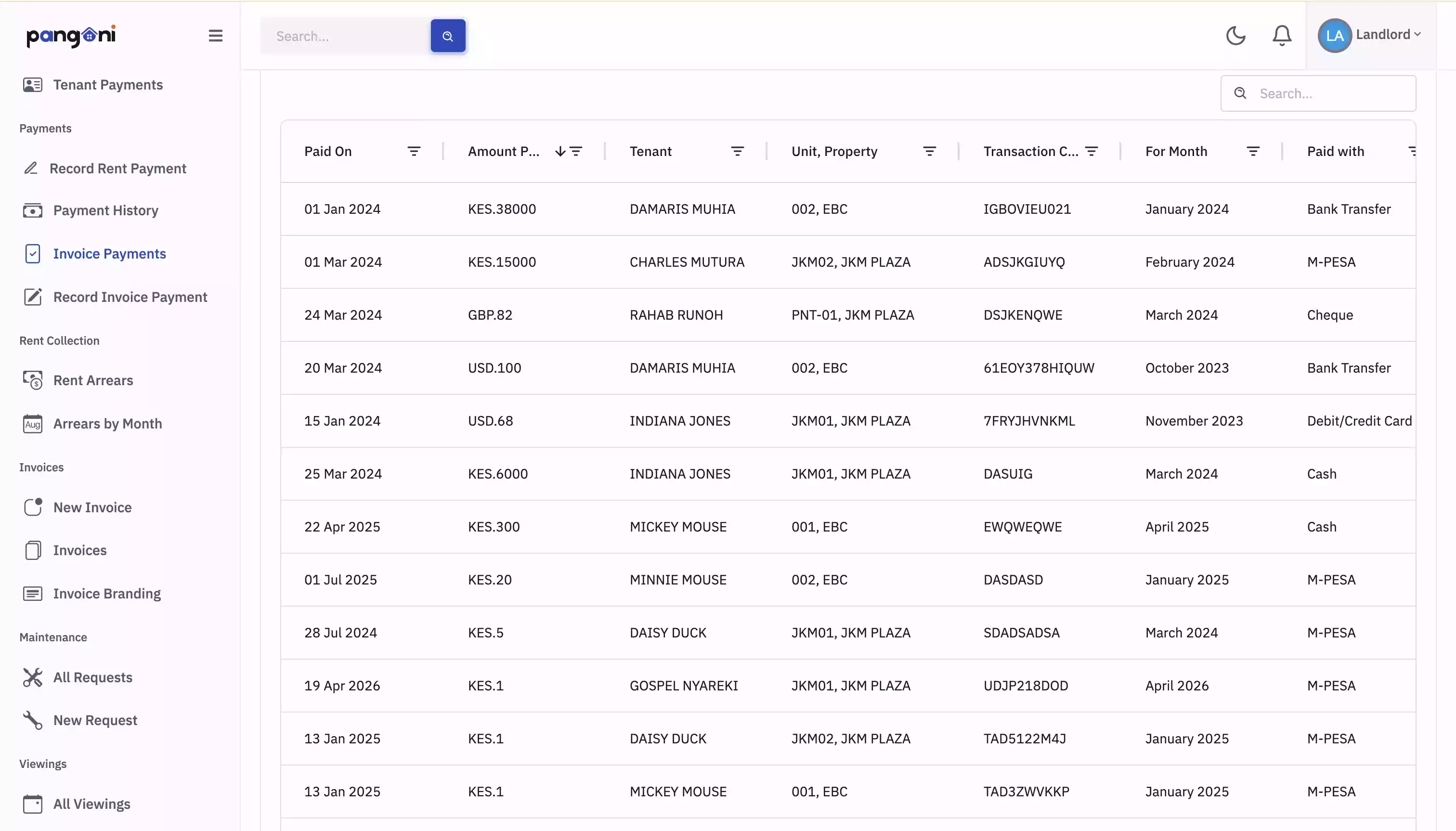1456x831 pixels.
Task: Click the Rent Arrears money icon
Action: 33,380
